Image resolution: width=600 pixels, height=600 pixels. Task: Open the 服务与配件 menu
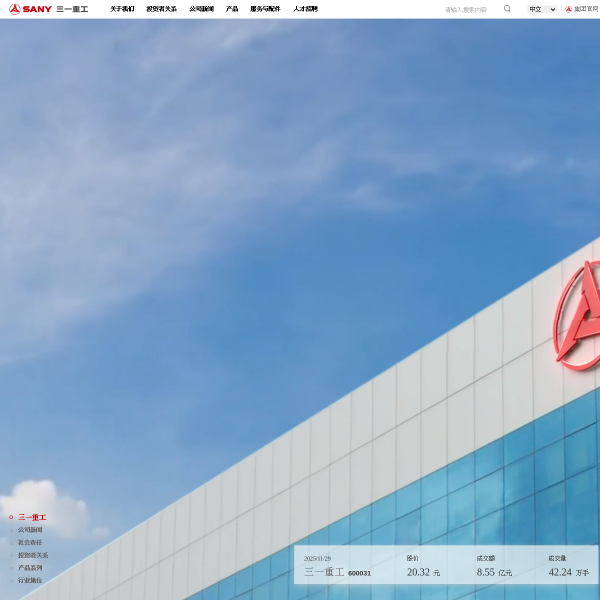point(265,9)
